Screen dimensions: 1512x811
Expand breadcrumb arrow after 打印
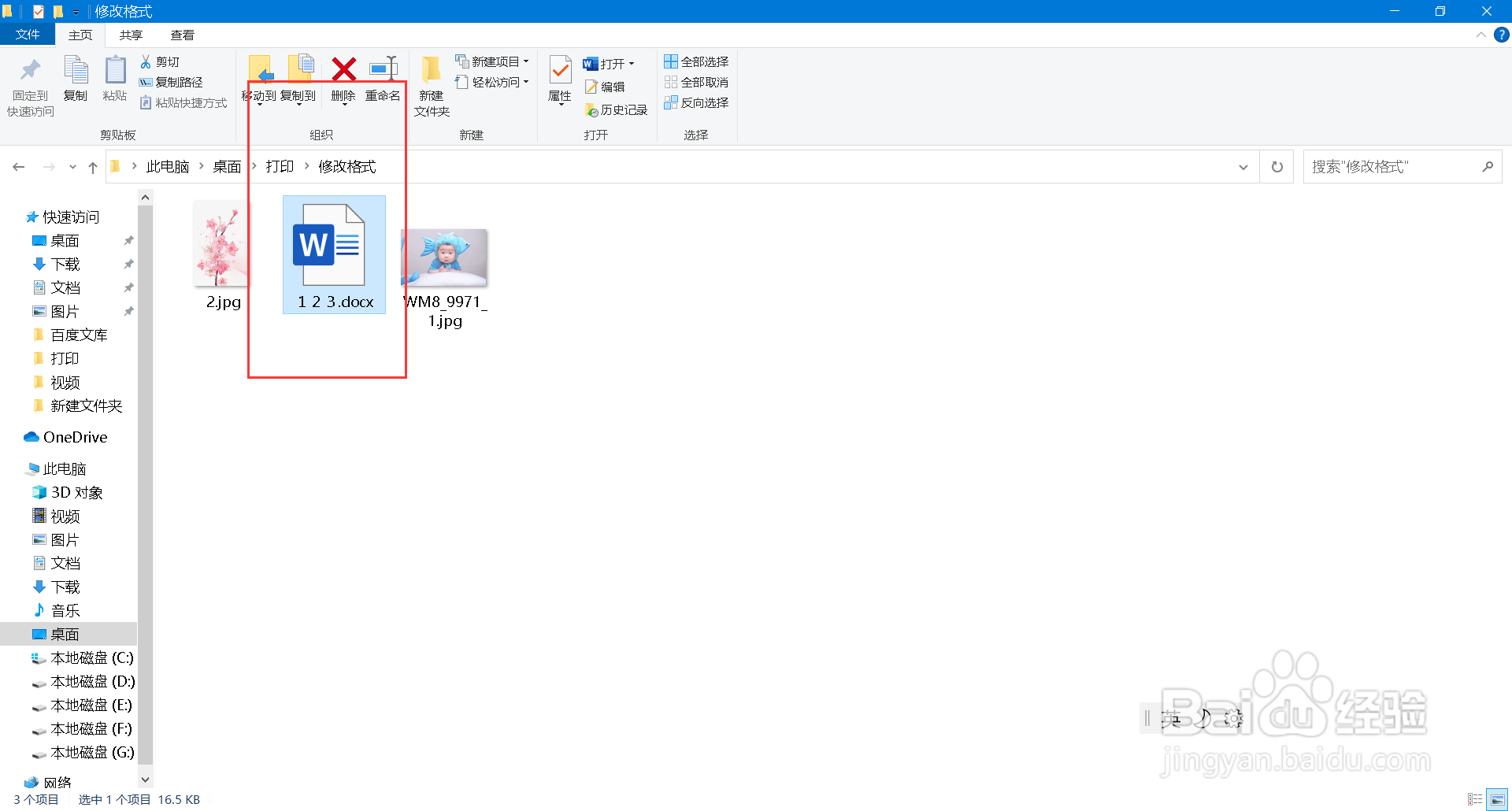307,166
